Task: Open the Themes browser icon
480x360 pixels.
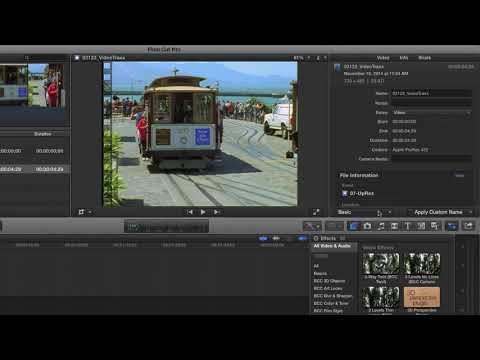Action: 435,226
